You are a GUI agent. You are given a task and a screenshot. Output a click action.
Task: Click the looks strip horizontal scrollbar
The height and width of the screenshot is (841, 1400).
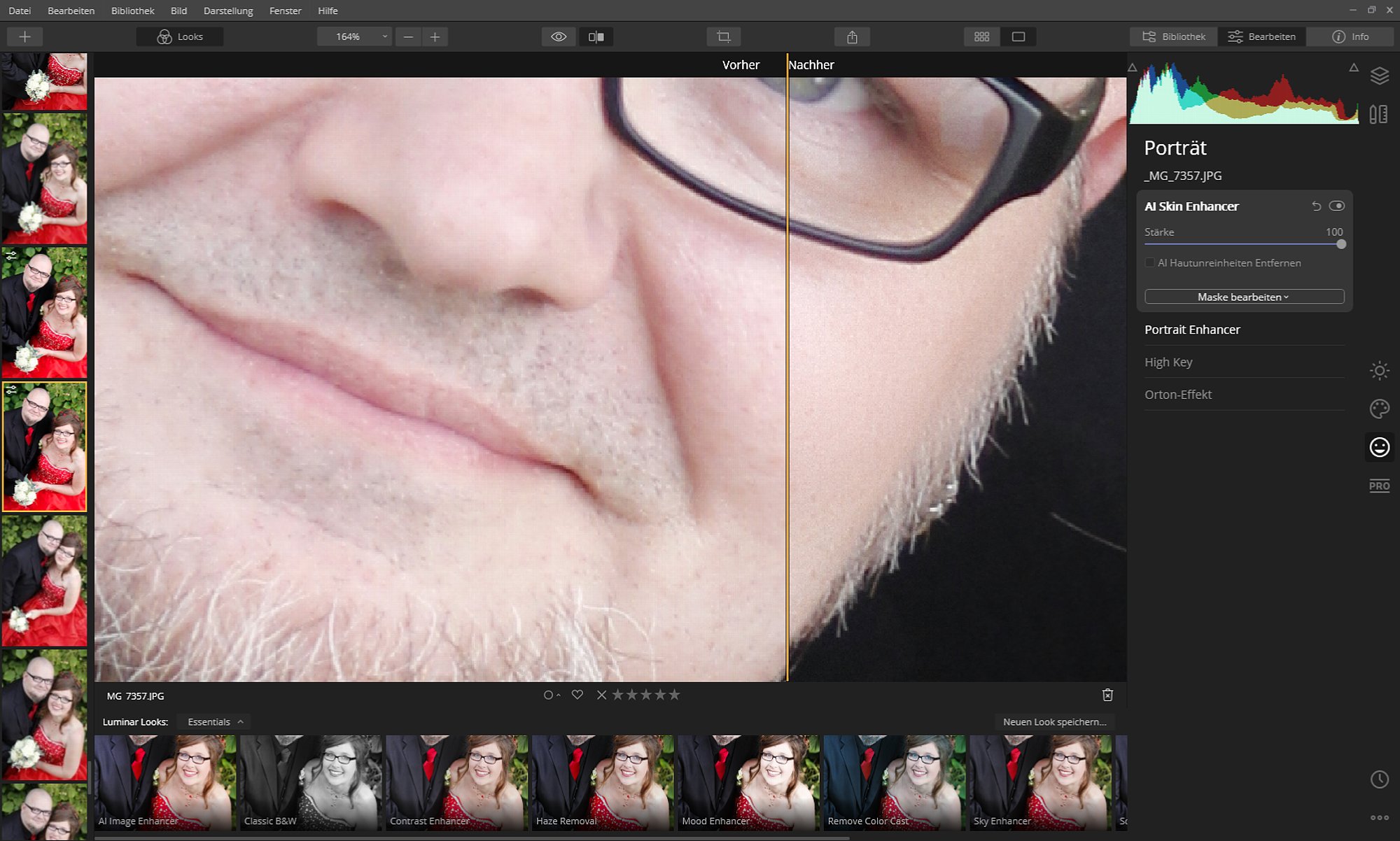tap(472, 837)
